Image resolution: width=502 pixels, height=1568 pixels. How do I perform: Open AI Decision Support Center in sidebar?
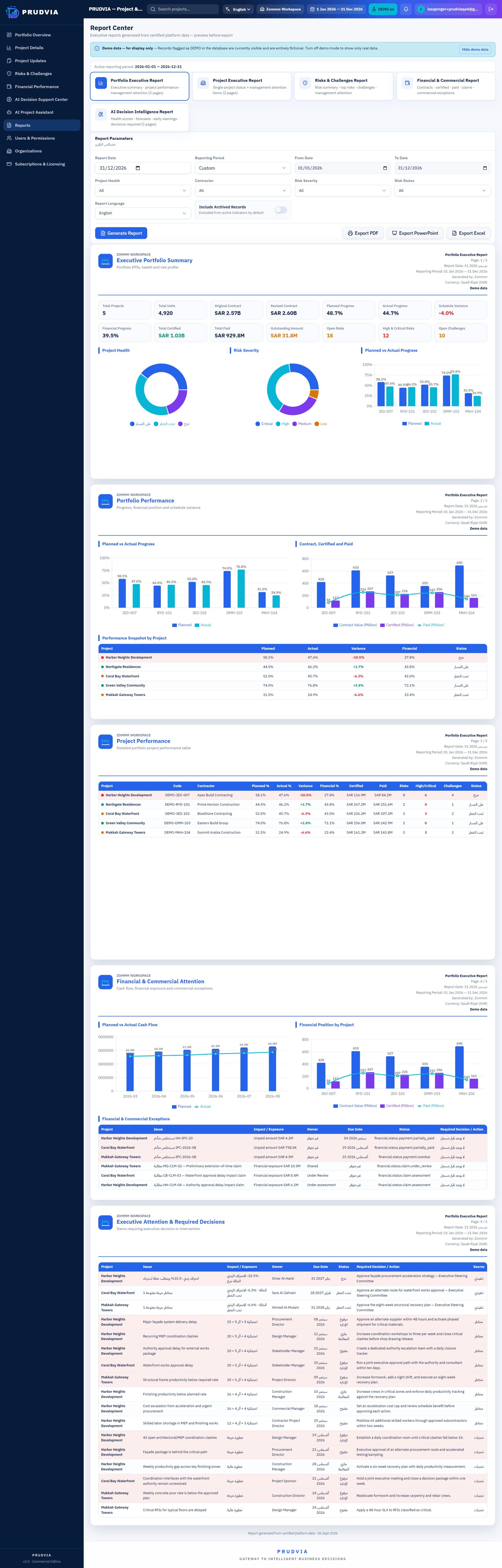point(42,99)
